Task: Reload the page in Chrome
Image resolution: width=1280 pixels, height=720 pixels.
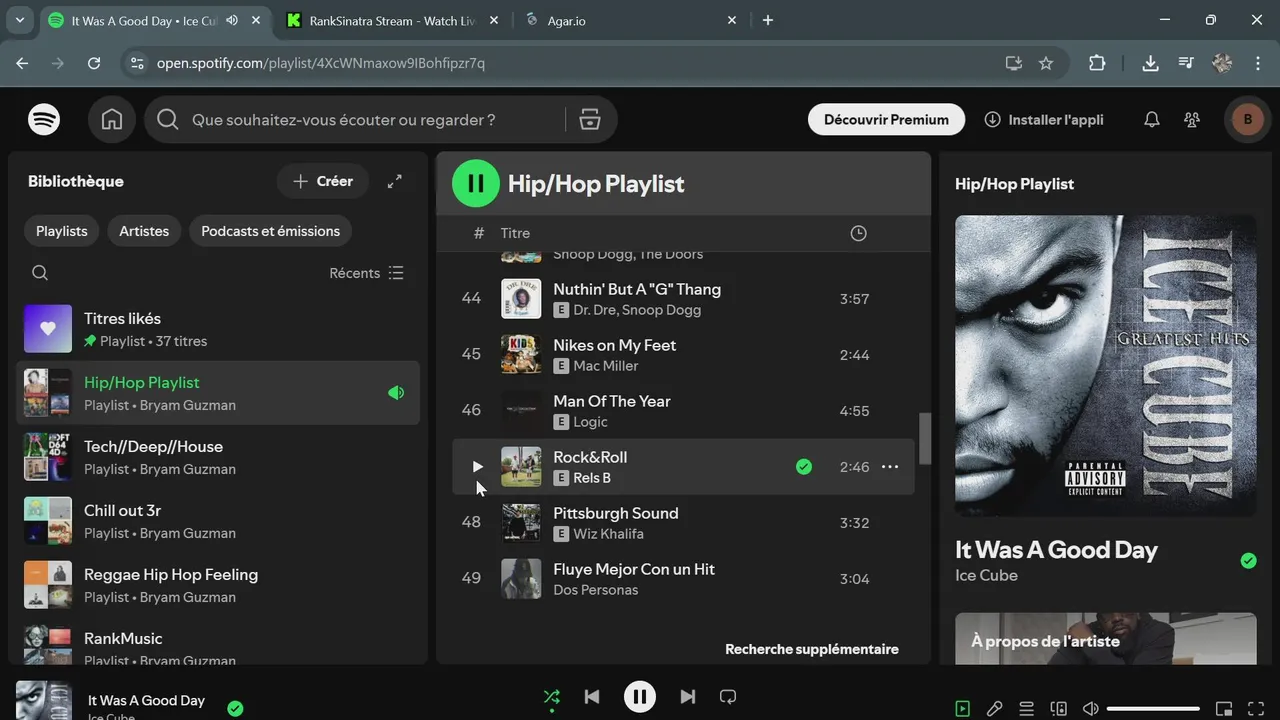Action: [94, 63]
